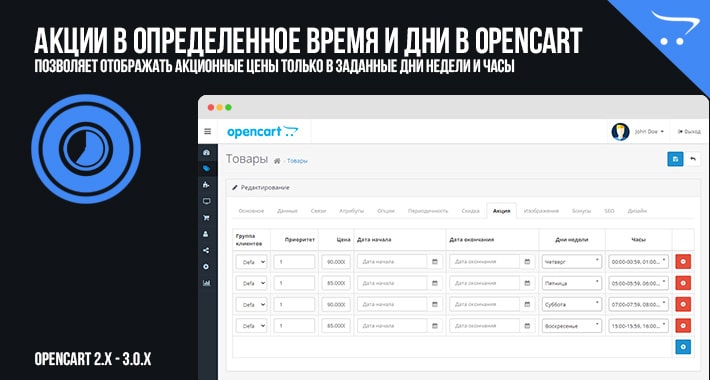Open the Reports chart sidebar icon
Viewport: 710px width, 380px height.
pos(206,283)
